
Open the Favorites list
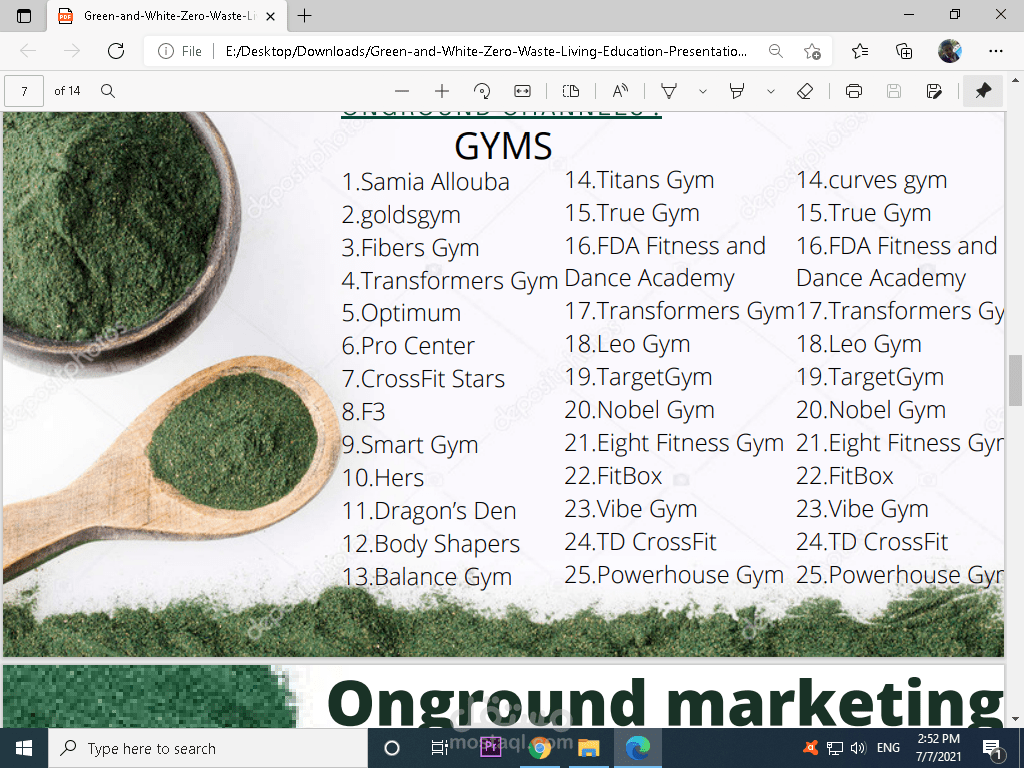coord(860,51)
